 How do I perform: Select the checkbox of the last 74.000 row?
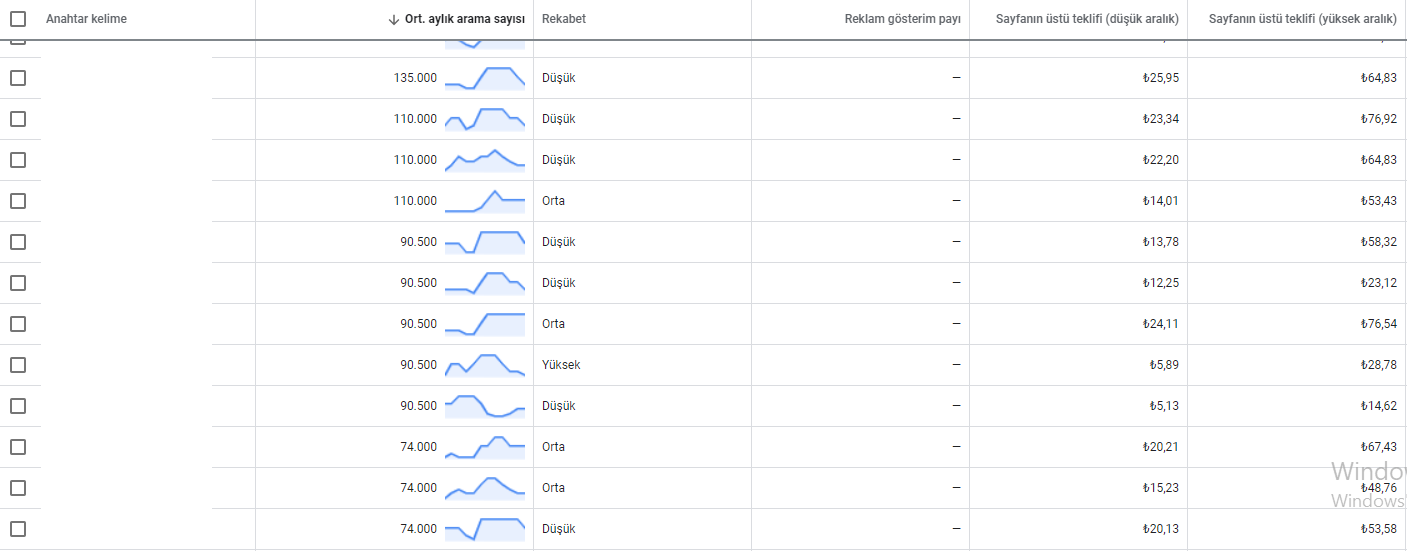point(18,529)
